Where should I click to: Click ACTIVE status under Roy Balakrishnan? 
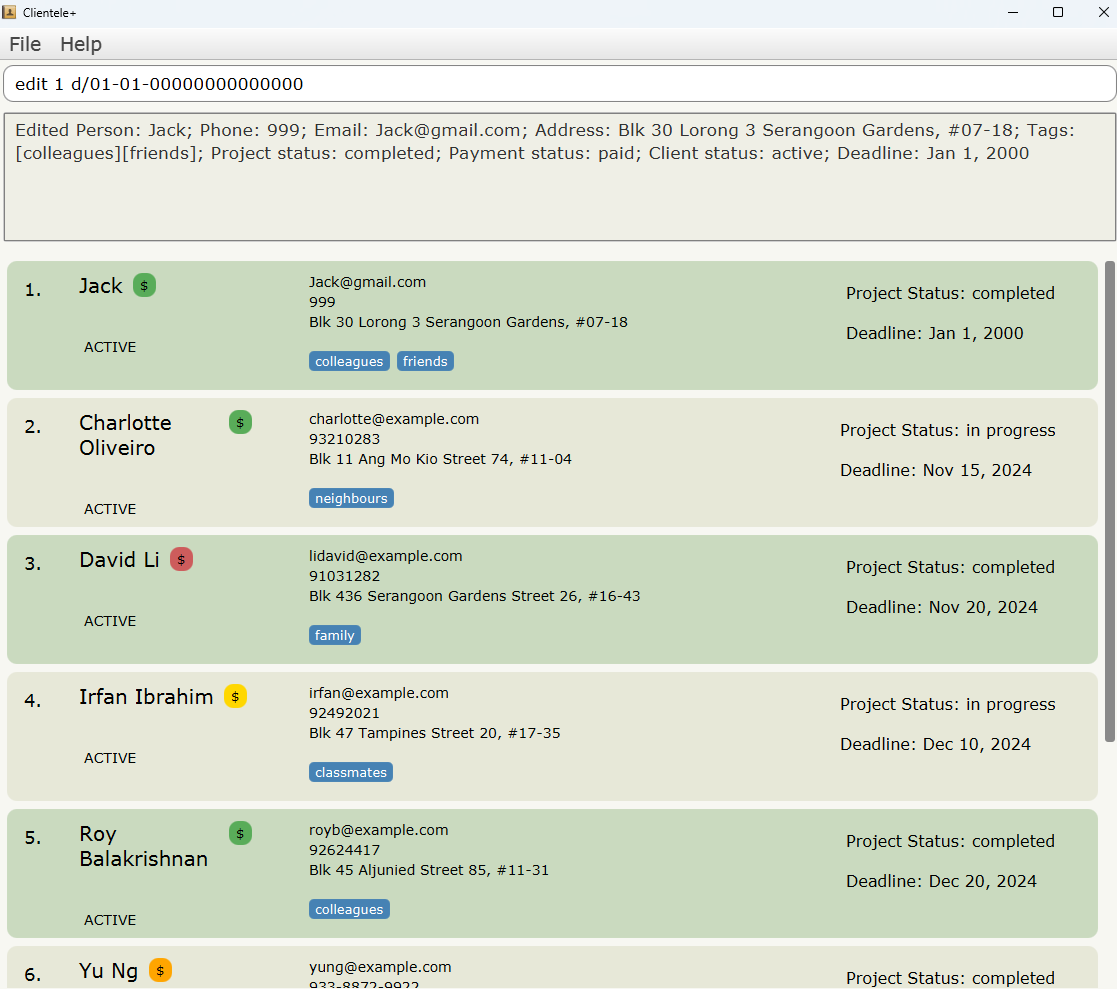110,920
